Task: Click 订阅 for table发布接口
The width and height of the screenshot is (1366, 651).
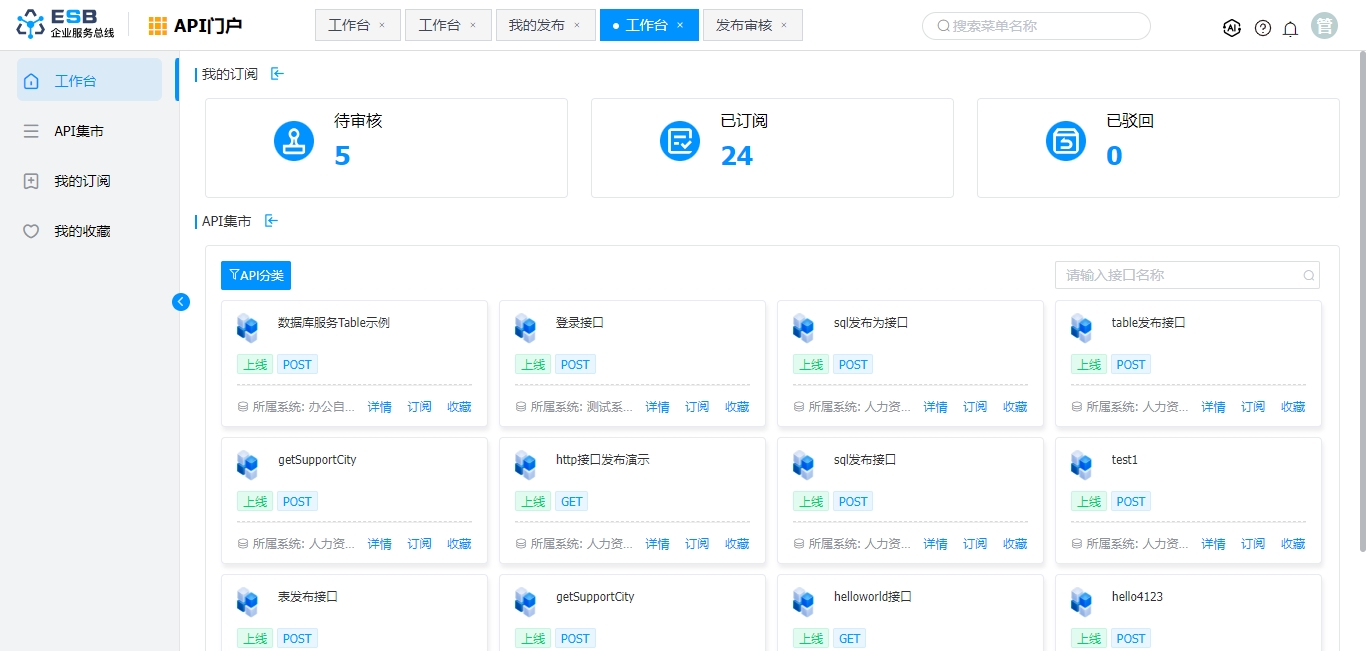Action: coord(1253,407)
